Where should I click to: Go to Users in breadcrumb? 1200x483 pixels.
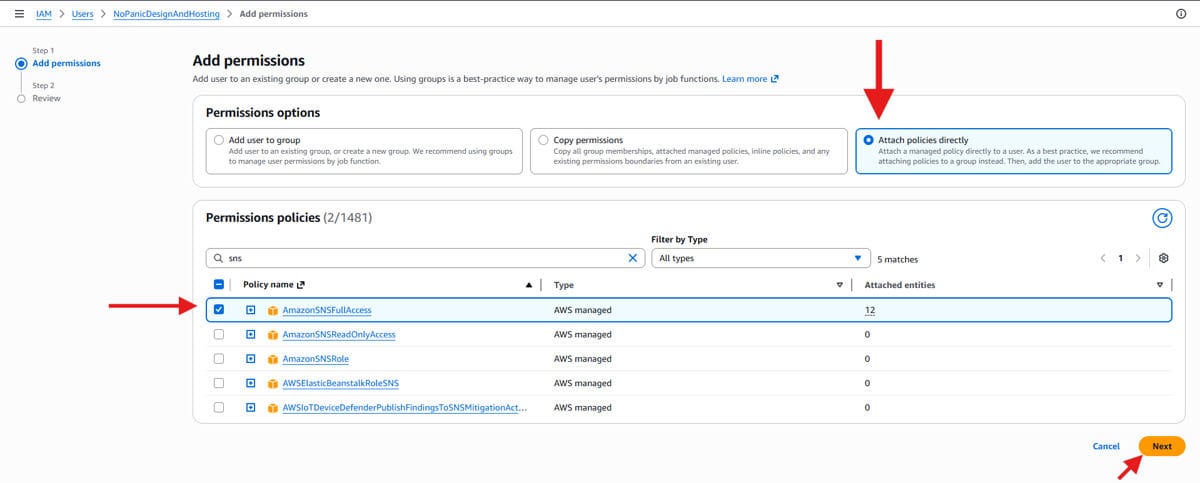coord(82,14)
